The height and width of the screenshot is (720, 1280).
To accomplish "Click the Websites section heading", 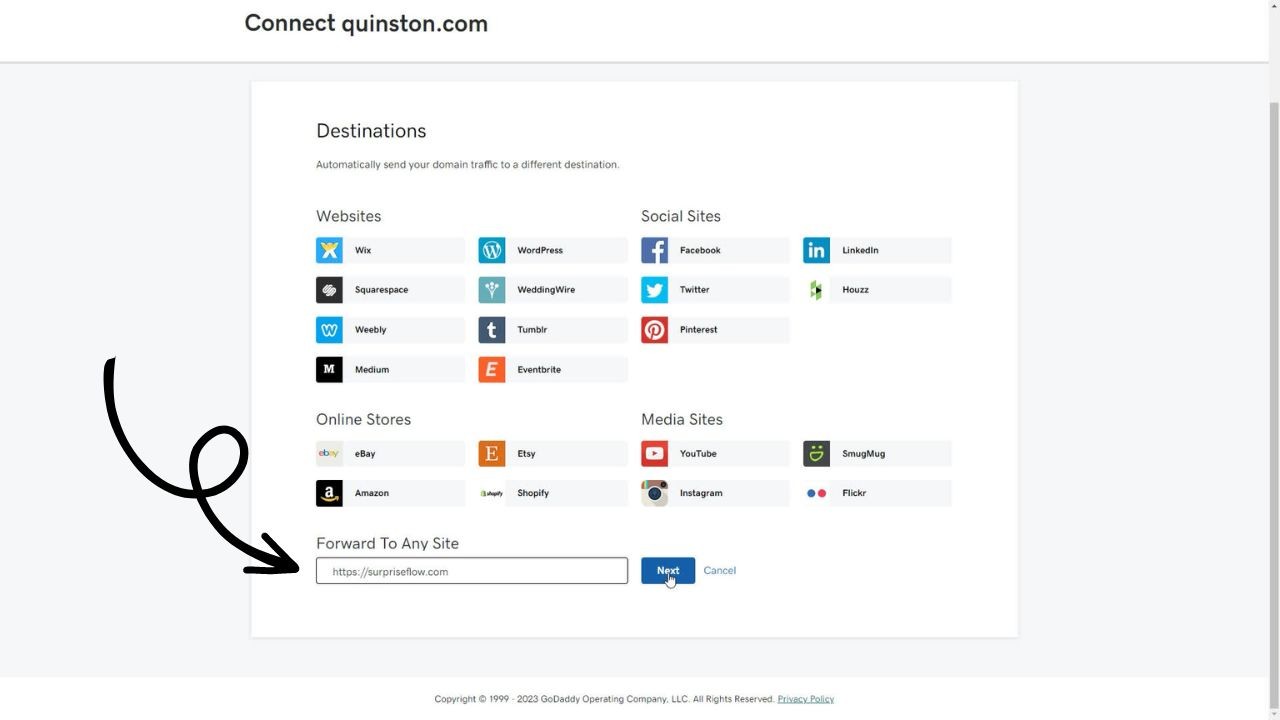I will pyautogui.click(x=348, y=216).
